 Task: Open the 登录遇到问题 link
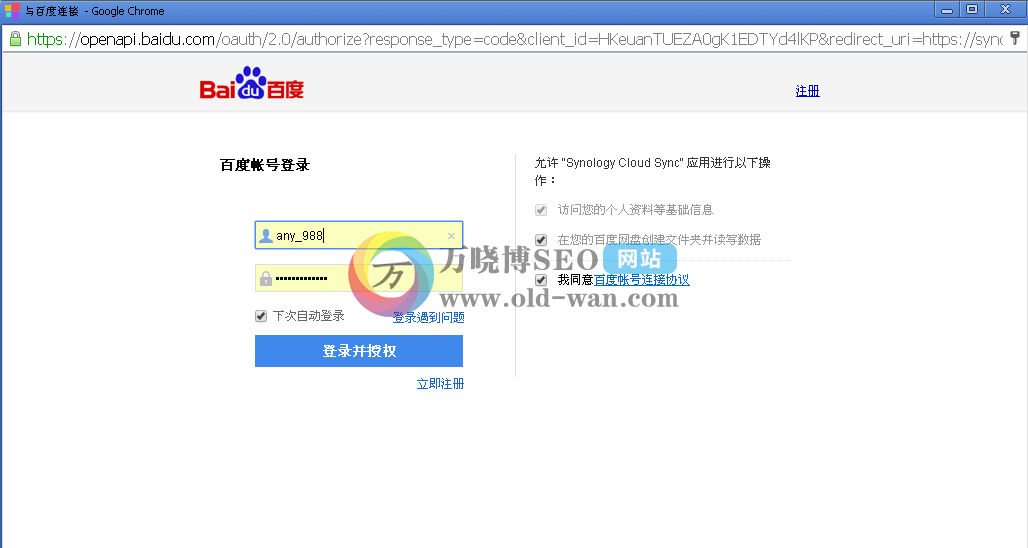pyautogui.click(x=429, y=317)
